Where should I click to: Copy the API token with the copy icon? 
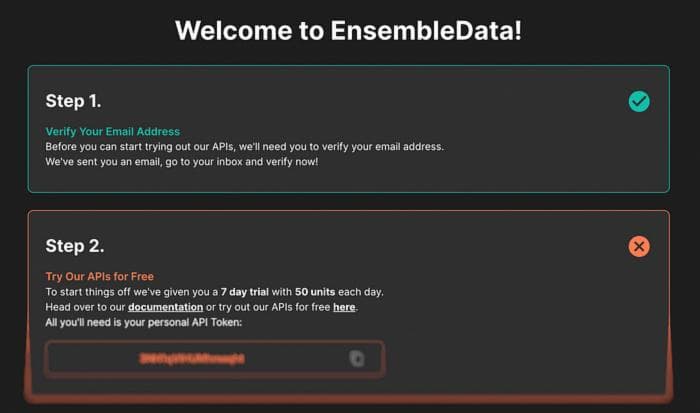(x=356, y=359)
